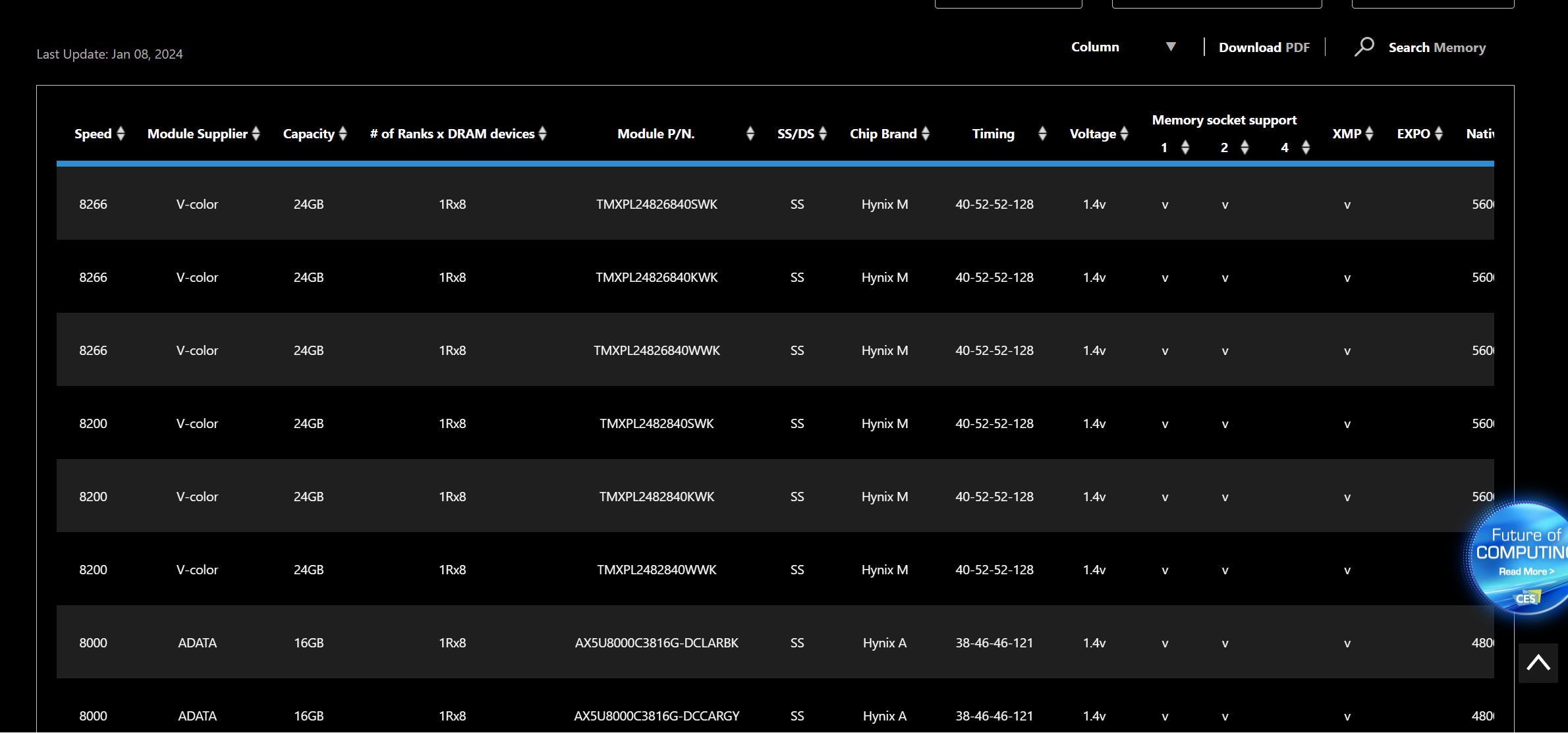Click the Column dropdown triangle arrow

pyautogui.click(x=1171, y=47)
